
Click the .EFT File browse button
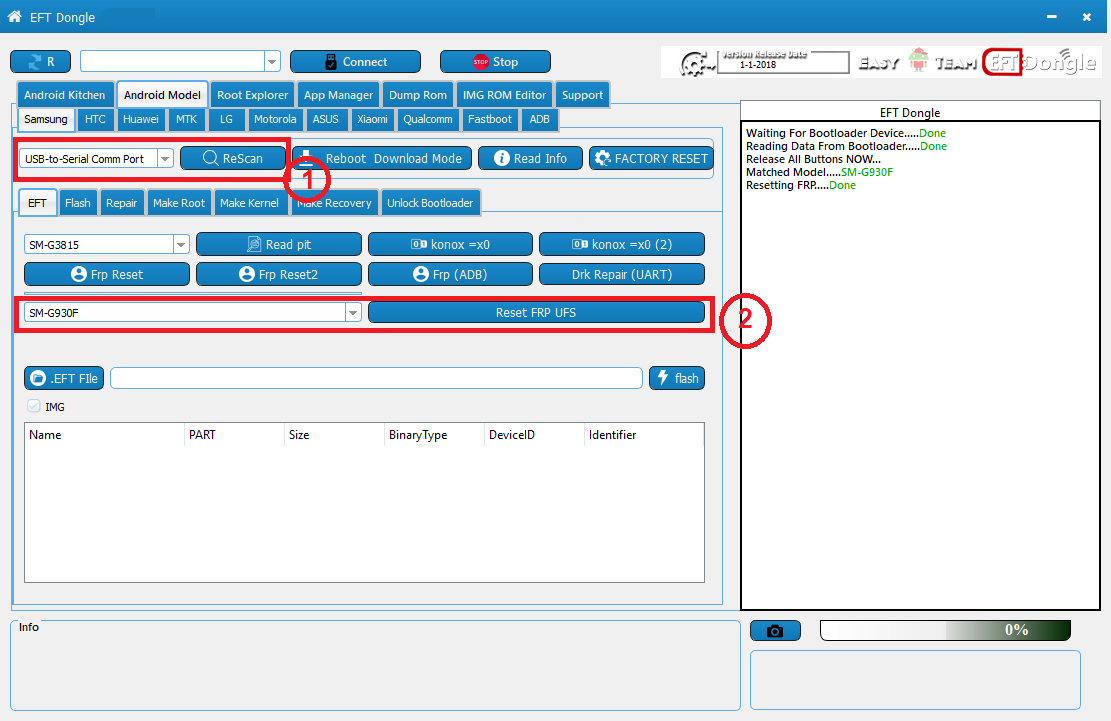point(64,378)
